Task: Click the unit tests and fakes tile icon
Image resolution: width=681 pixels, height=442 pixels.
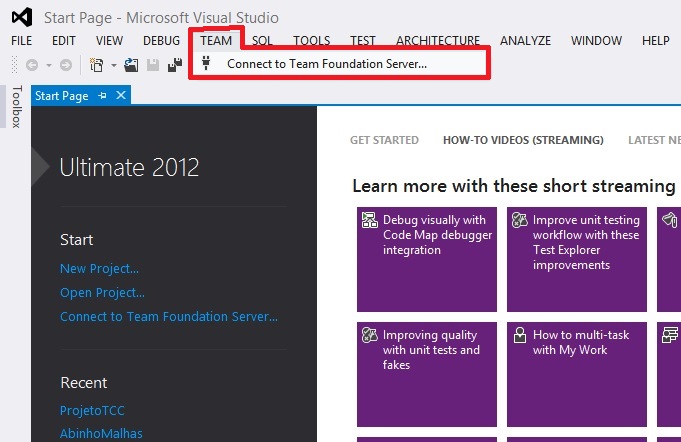Action: pos(370,335)
